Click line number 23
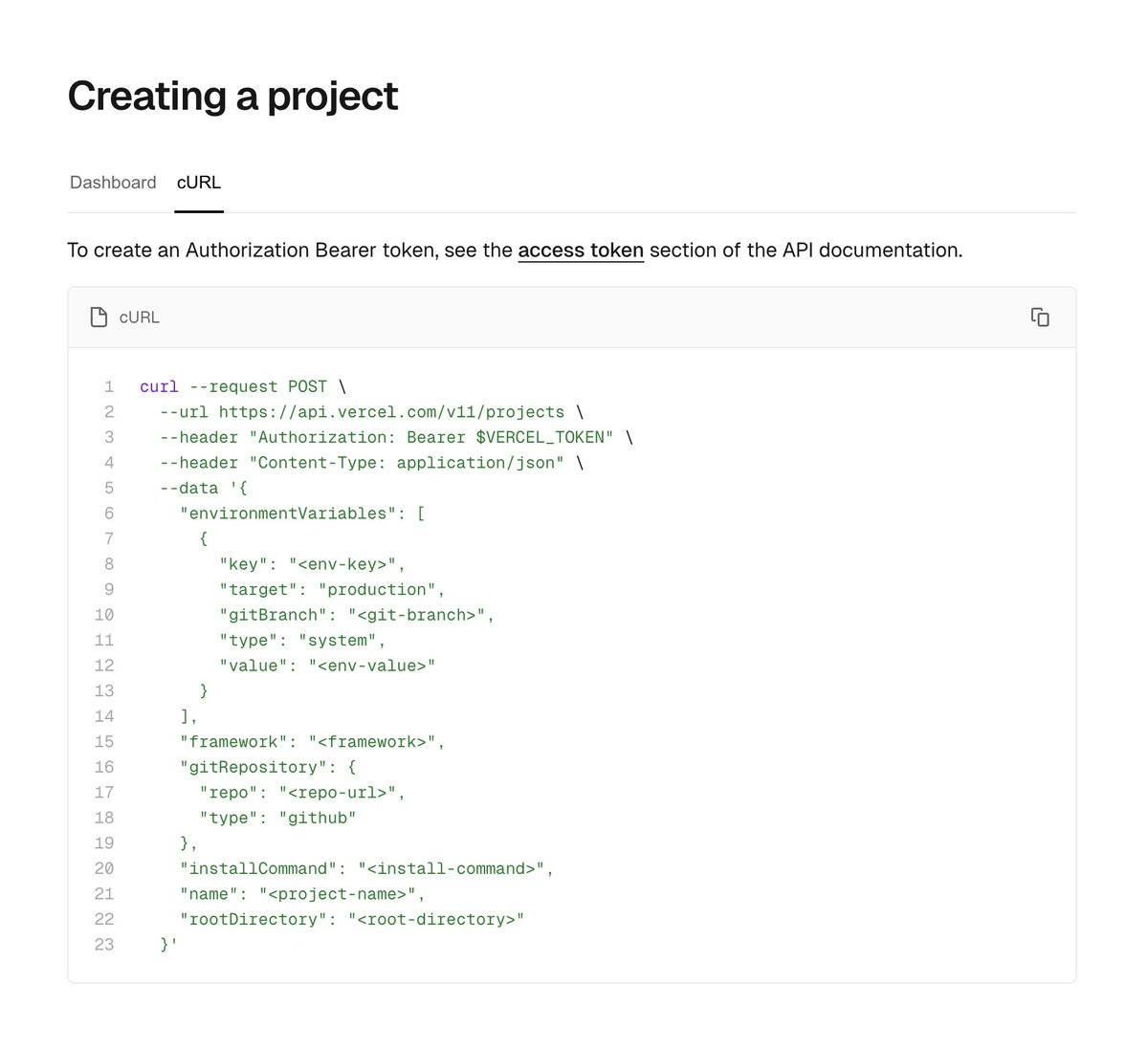 (104, 944)
